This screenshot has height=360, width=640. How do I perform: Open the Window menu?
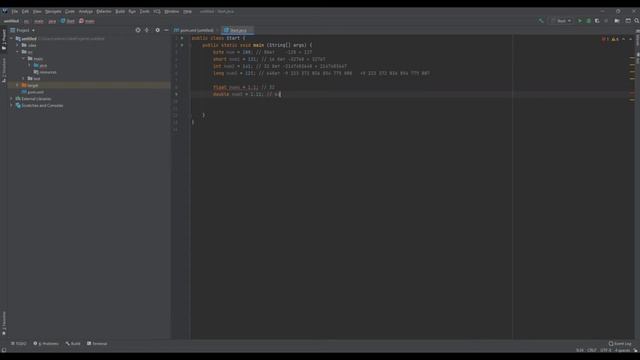pos(171,11)
